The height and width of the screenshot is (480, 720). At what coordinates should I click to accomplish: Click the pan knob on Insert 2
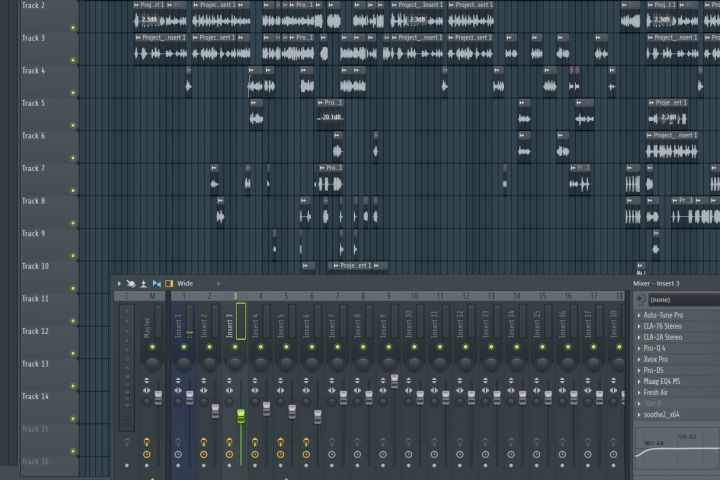click(210, 364)
